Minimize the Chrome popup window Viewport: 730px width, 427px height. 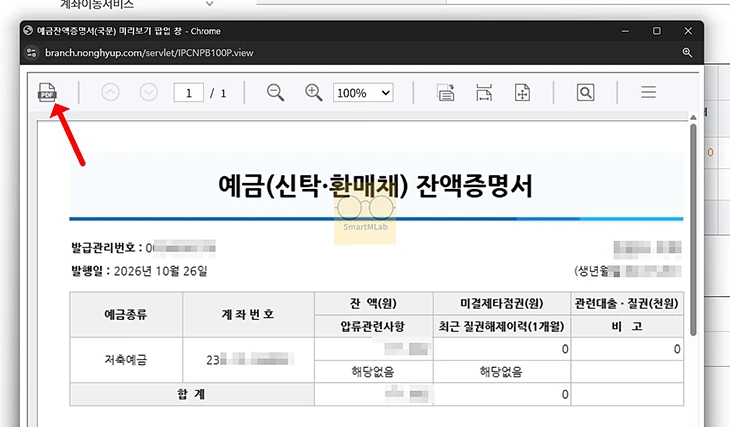(625, 31)
